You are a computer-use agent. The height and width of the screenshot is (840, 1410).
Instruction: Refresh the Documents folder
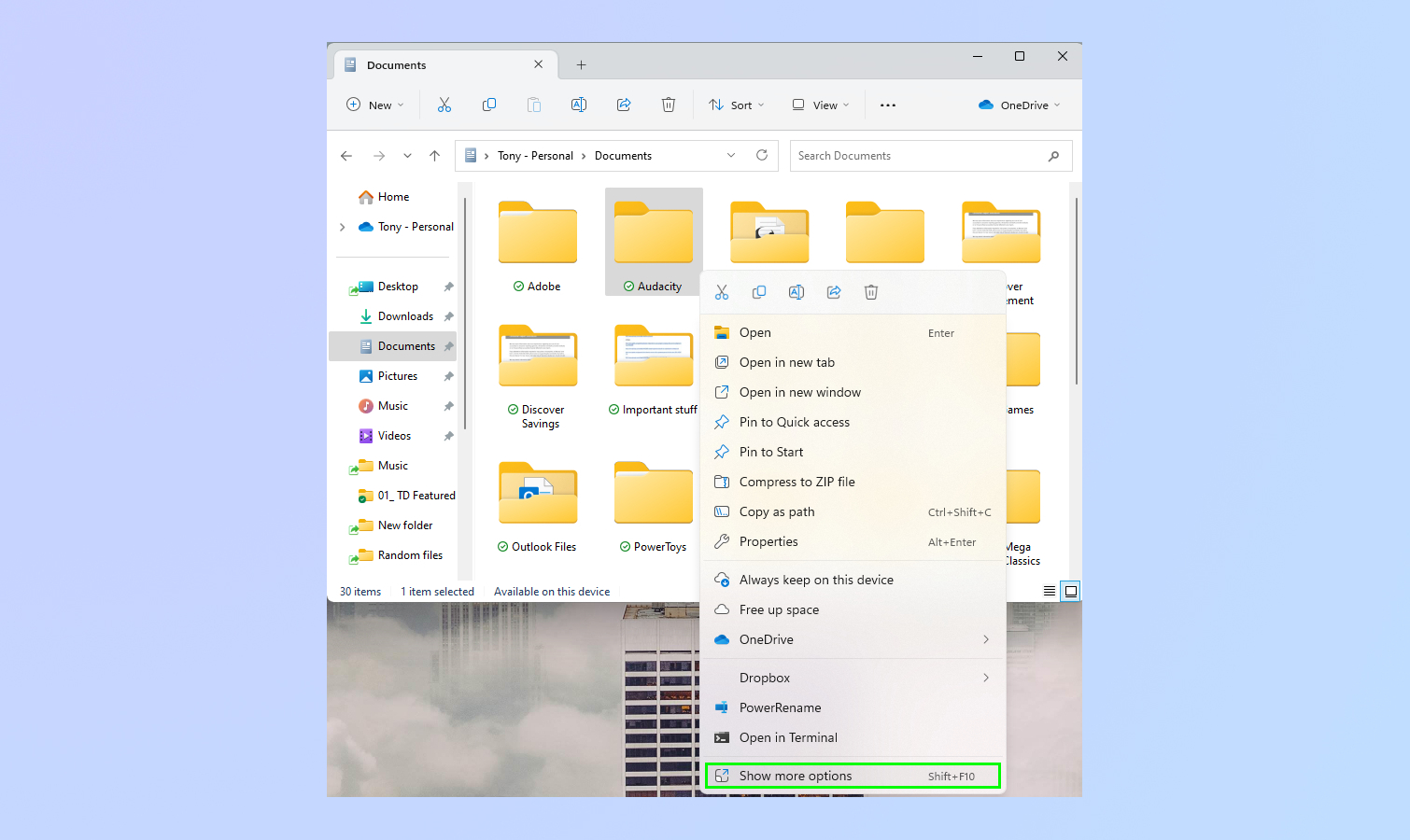pos(762,155)
